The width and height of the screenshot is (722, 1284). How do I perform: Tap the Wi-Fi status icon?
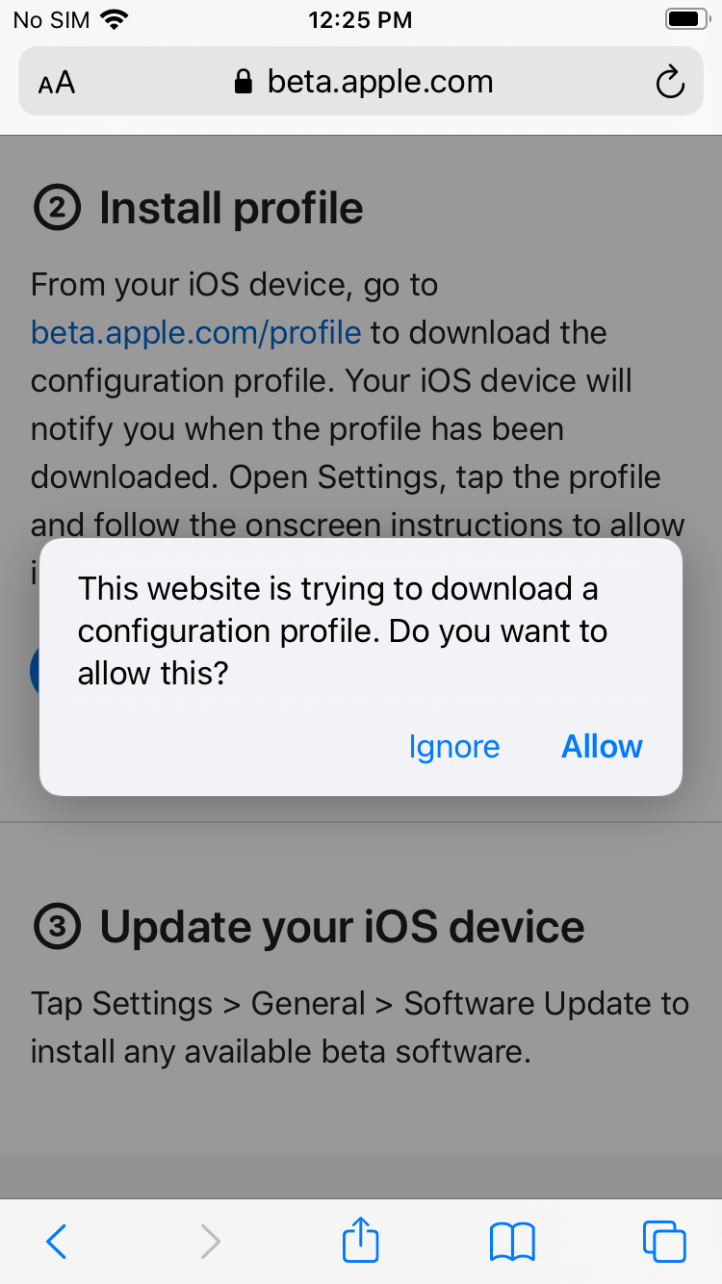[x=115, y=20]
